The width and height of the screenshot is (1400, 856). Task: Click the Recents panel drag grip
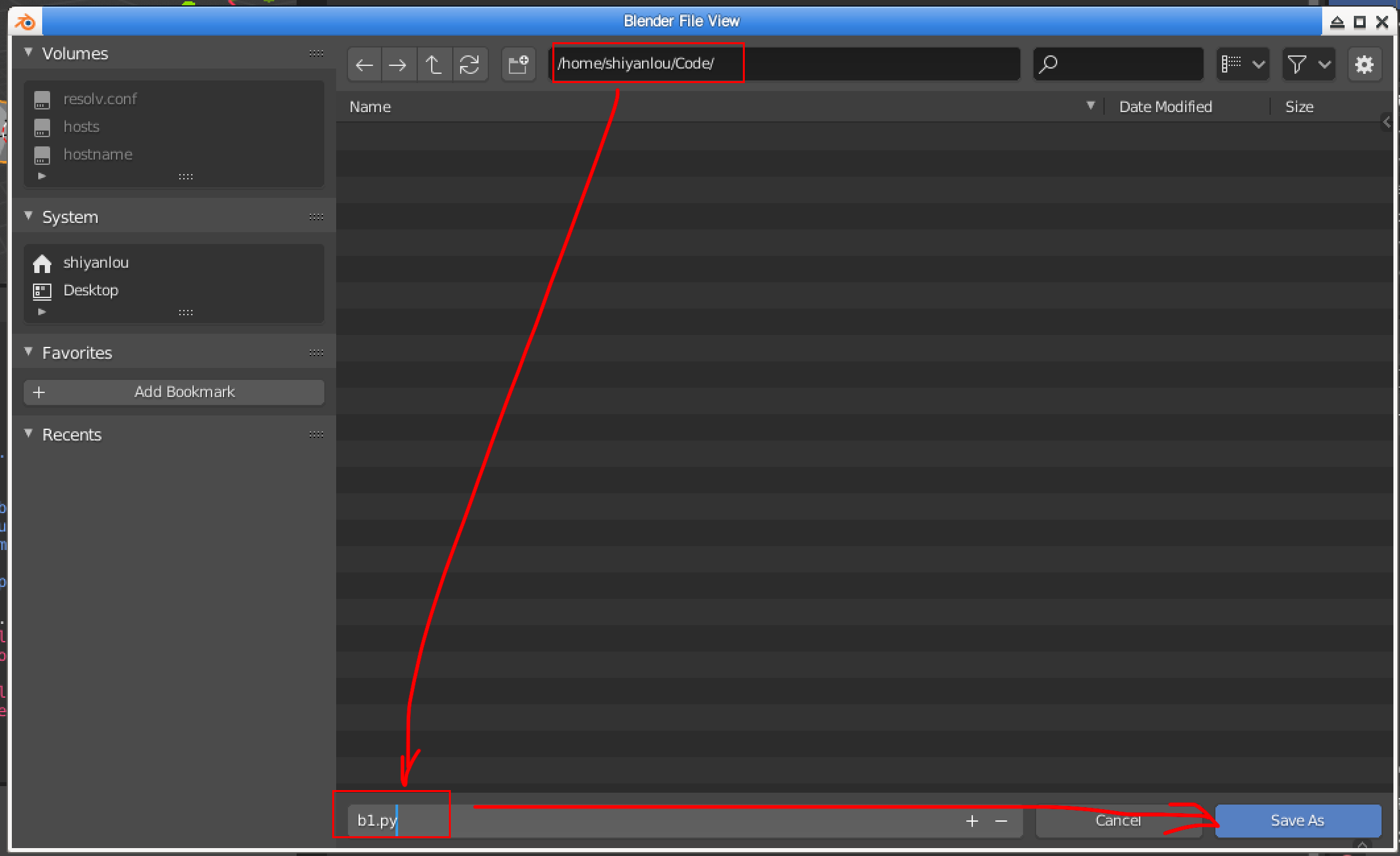point(316,435)
